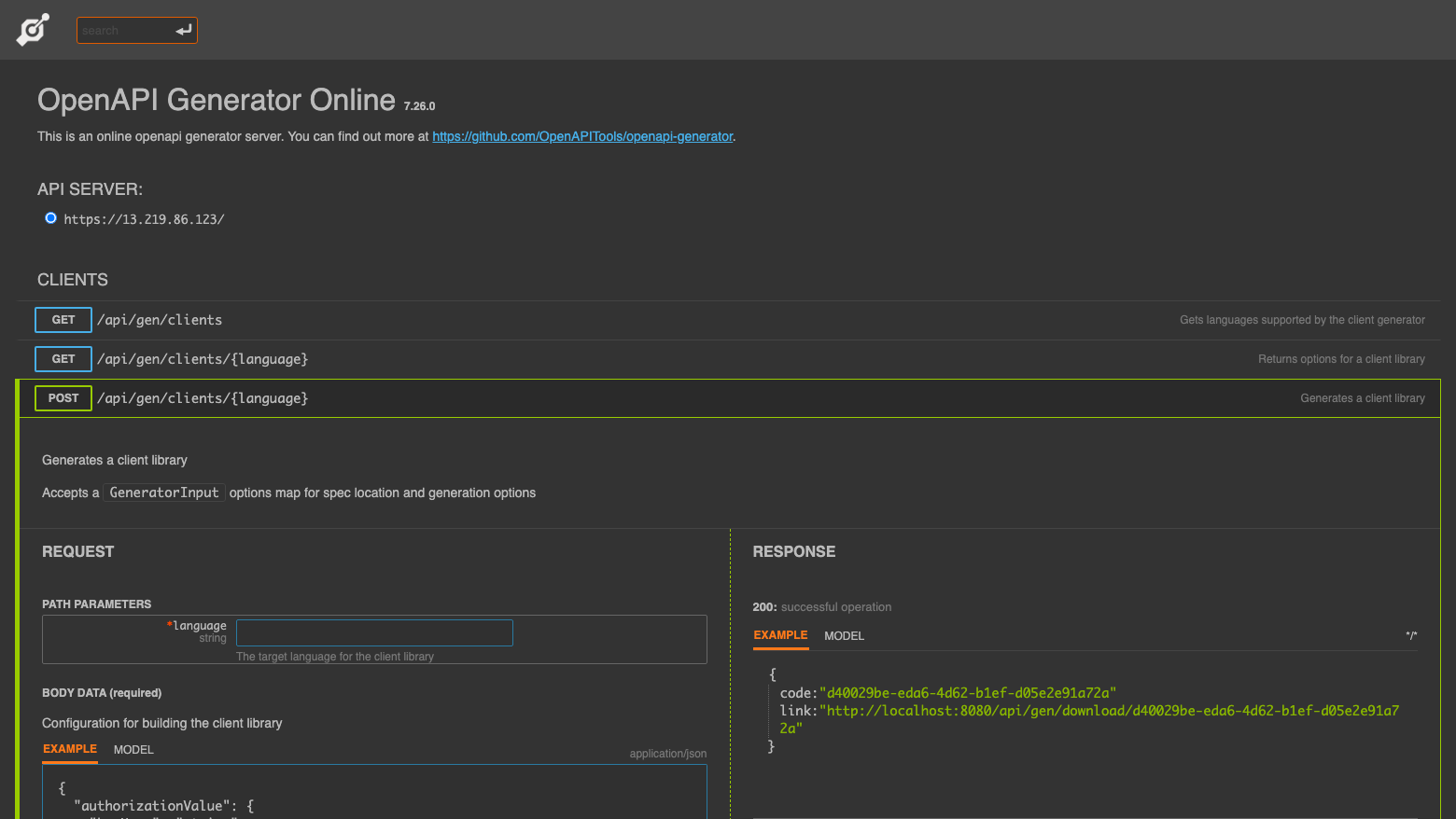This screenshot has width=1456, height=819.
Task: Click the enter arrow in search box
Action: coord(184,31)
